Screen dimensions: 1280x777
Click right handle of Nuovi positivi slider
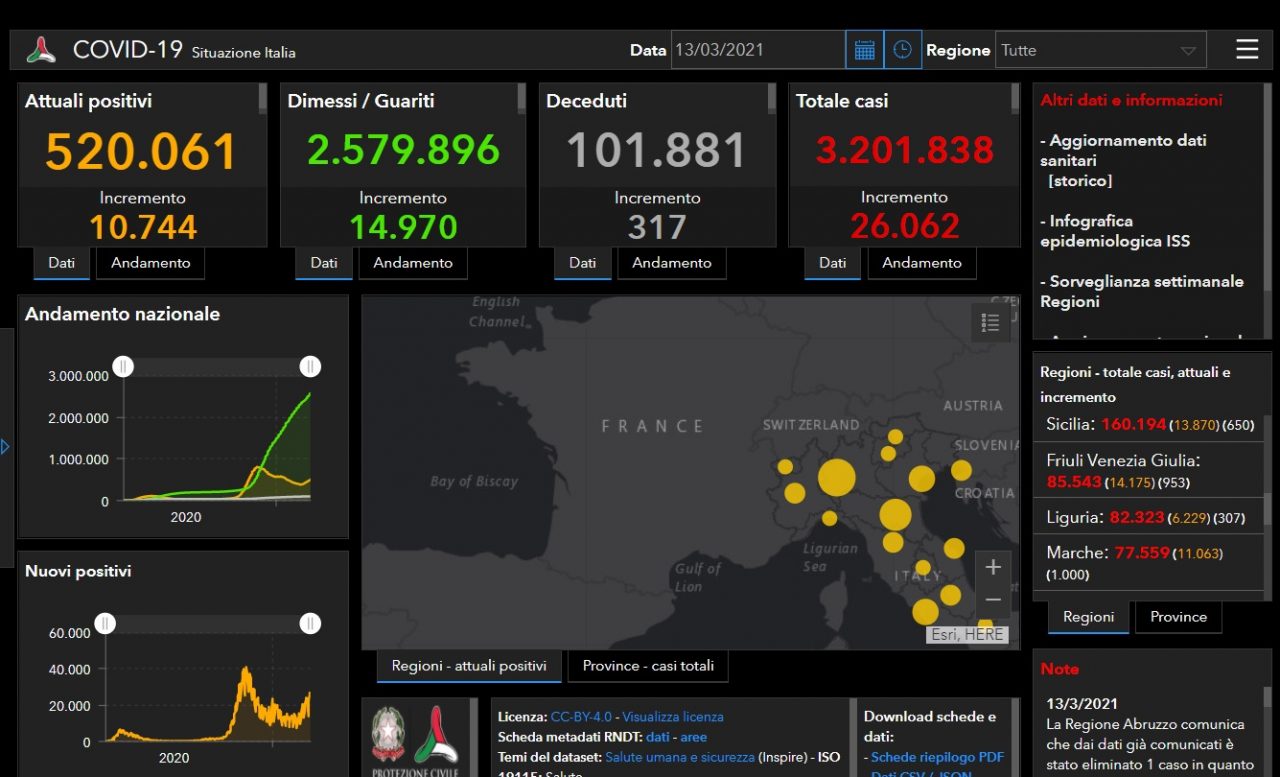pyautogui.click(x=310, y=624)
